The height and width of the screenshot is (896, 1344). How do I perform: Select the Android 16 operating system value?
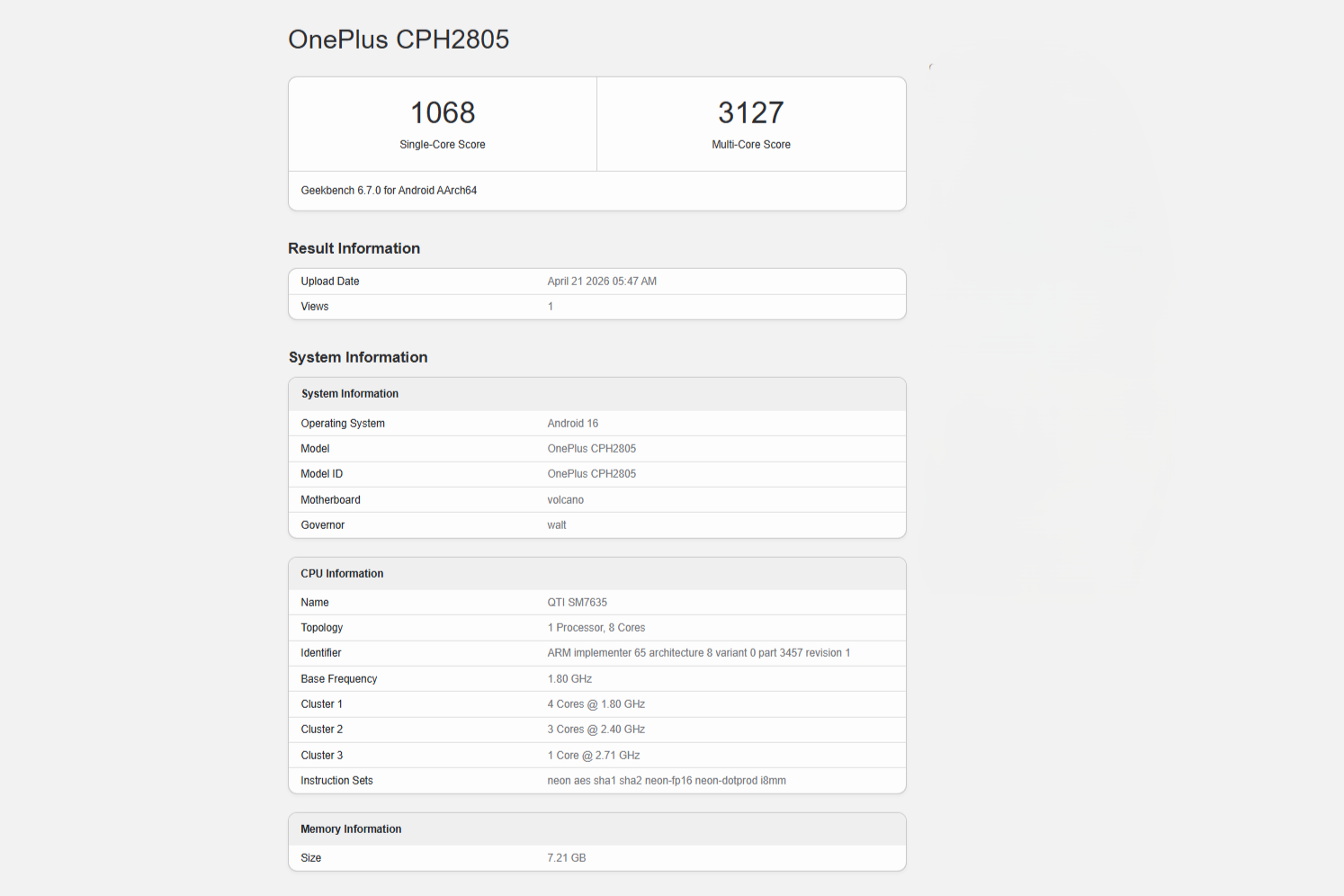[x=572, y=424]
